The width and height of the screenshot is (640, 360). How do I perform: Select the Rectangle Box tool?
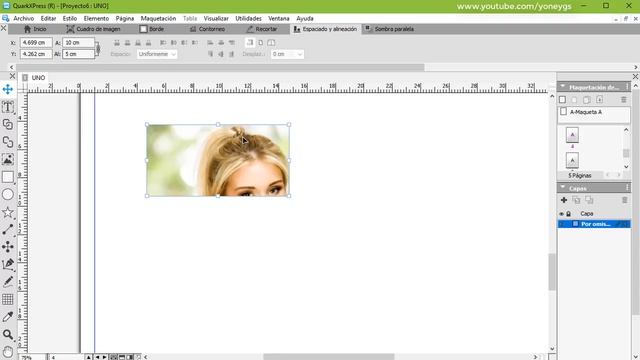8,177
